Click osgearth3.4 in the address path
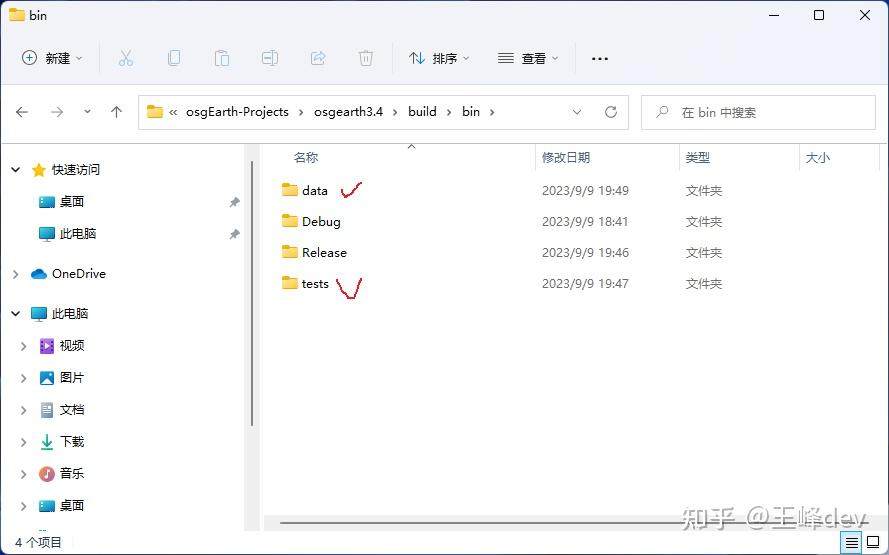The width and height of the screenshot is (889, 555). (348, 112)
